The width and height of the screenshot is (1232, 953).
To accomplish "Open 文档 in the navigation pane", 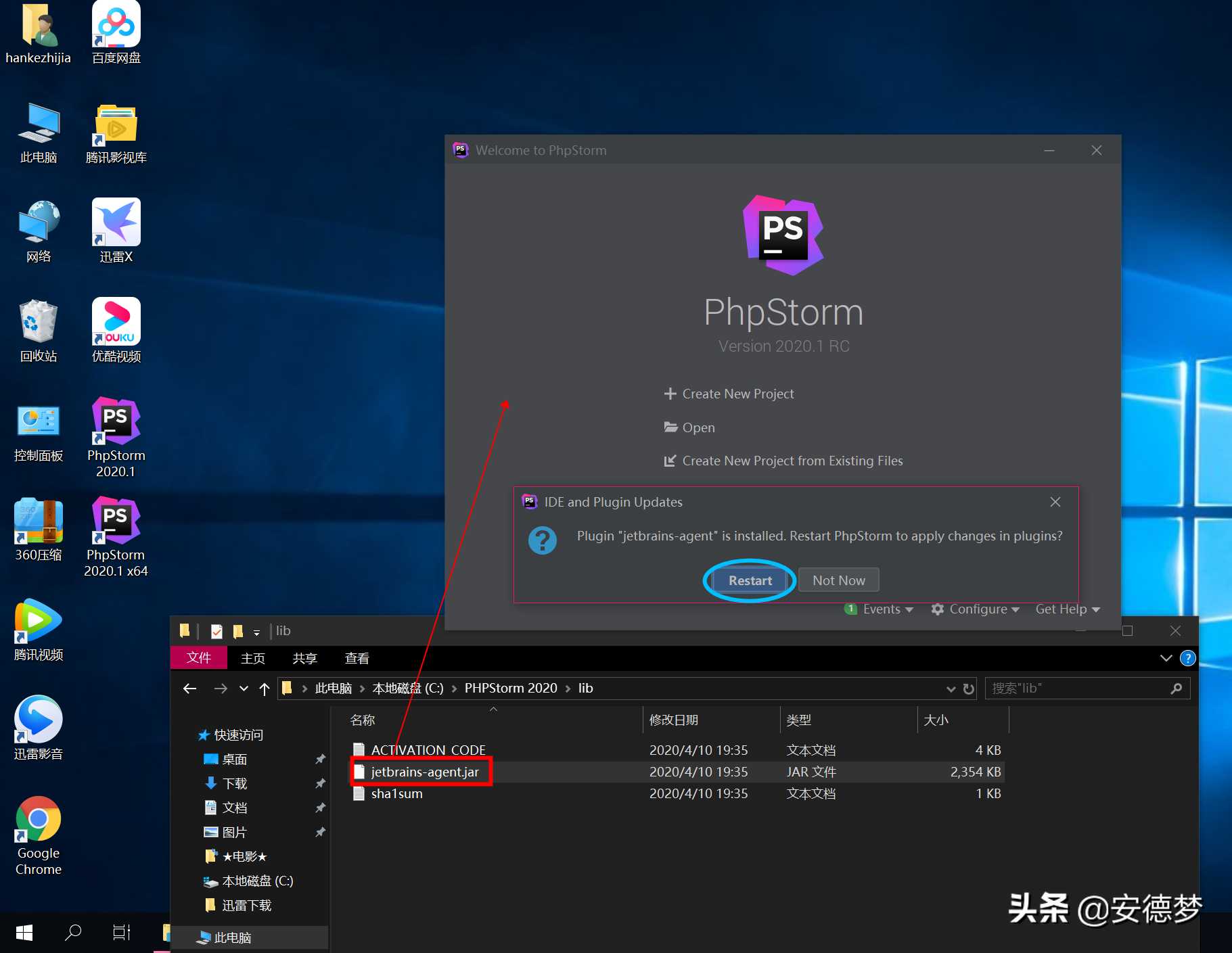I will (226, 808).
